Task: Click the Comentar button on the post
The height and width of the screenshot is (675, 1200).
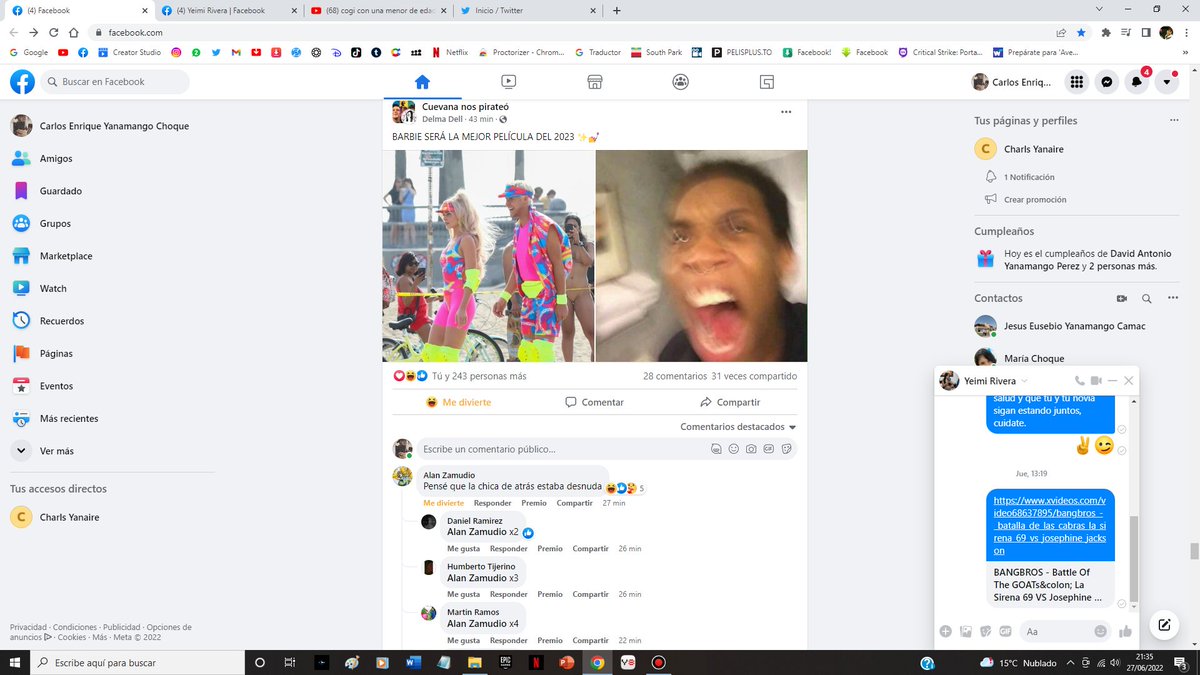Action: point(594,402)
